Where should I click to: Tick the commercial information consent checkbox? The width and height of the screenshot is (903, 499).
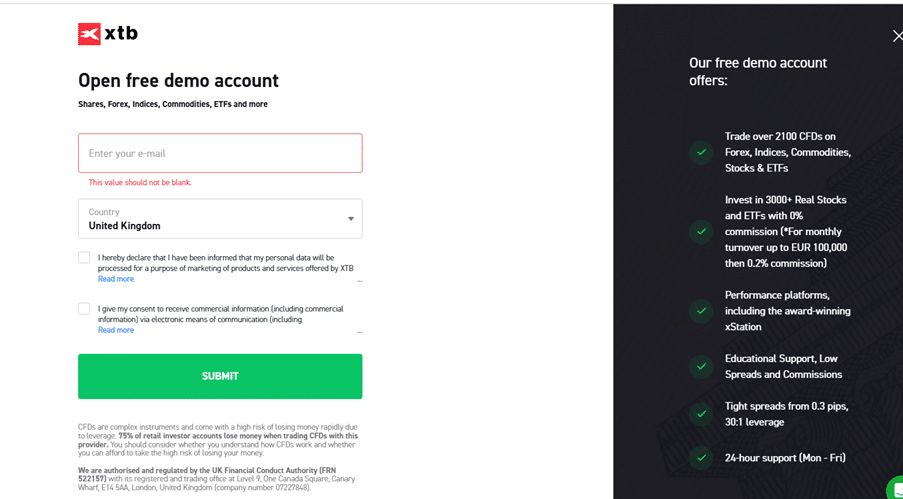tap(84, 309)
